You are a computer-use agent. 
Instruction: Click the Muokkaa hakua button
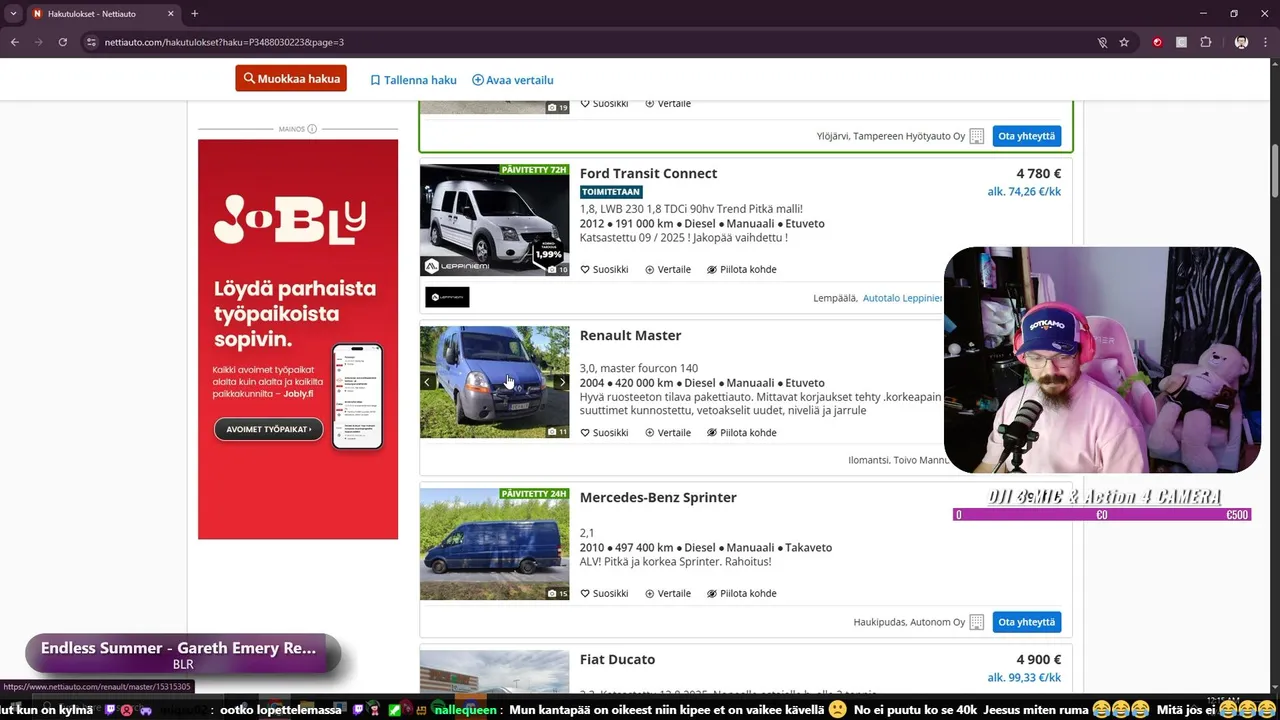tap(291, 78)
